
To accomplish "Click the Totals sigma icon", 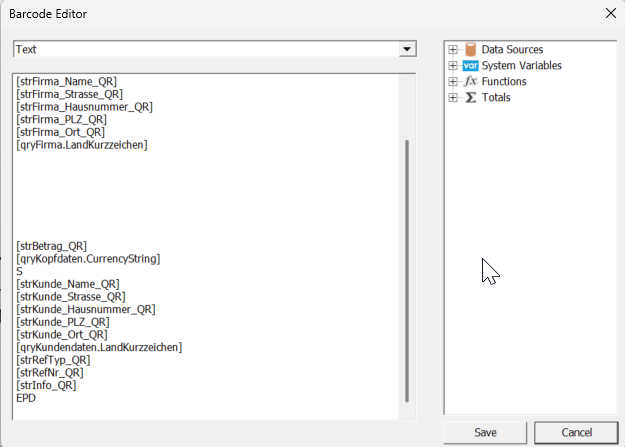I will [x=471, y=98].
